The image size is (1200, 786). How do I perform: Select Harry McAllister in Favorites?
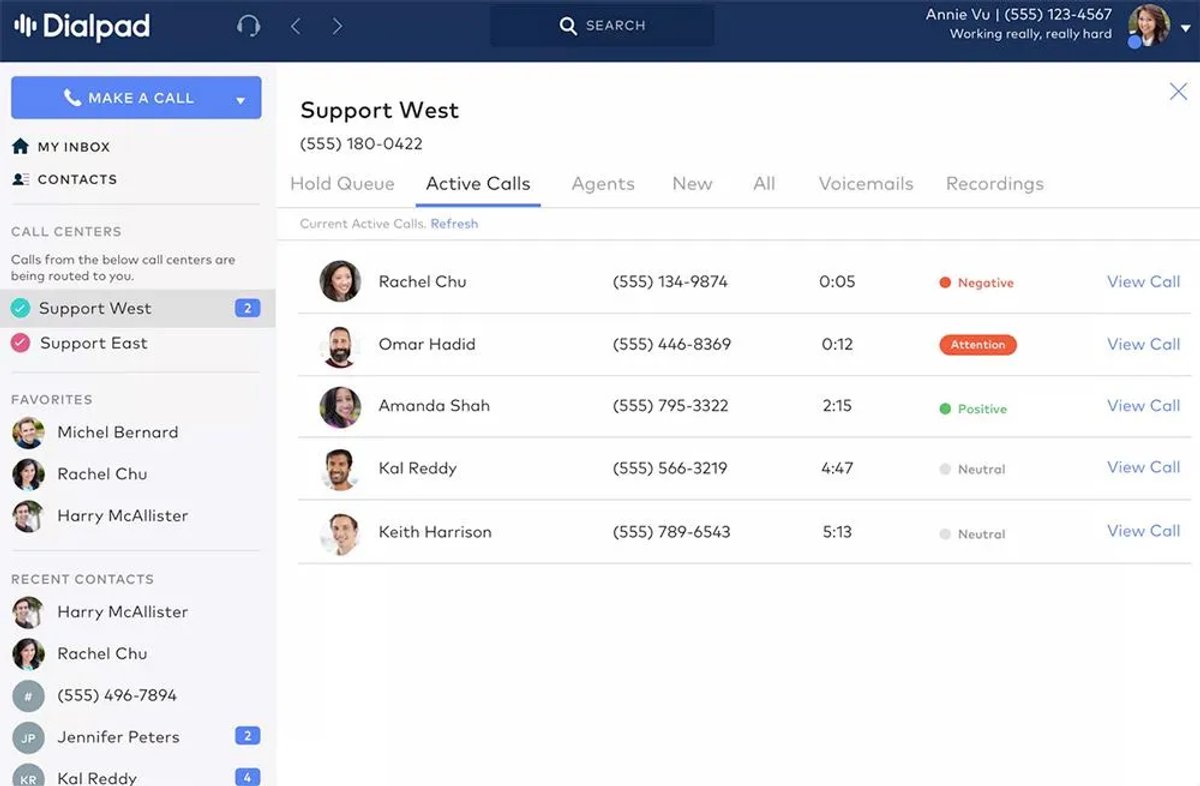point(100,516)
